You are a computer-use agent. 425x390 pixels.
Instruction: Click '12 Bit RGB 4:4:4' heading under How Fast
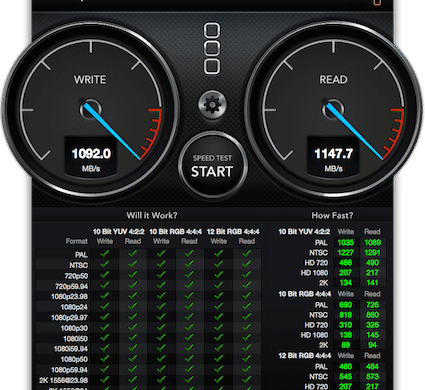305,356
